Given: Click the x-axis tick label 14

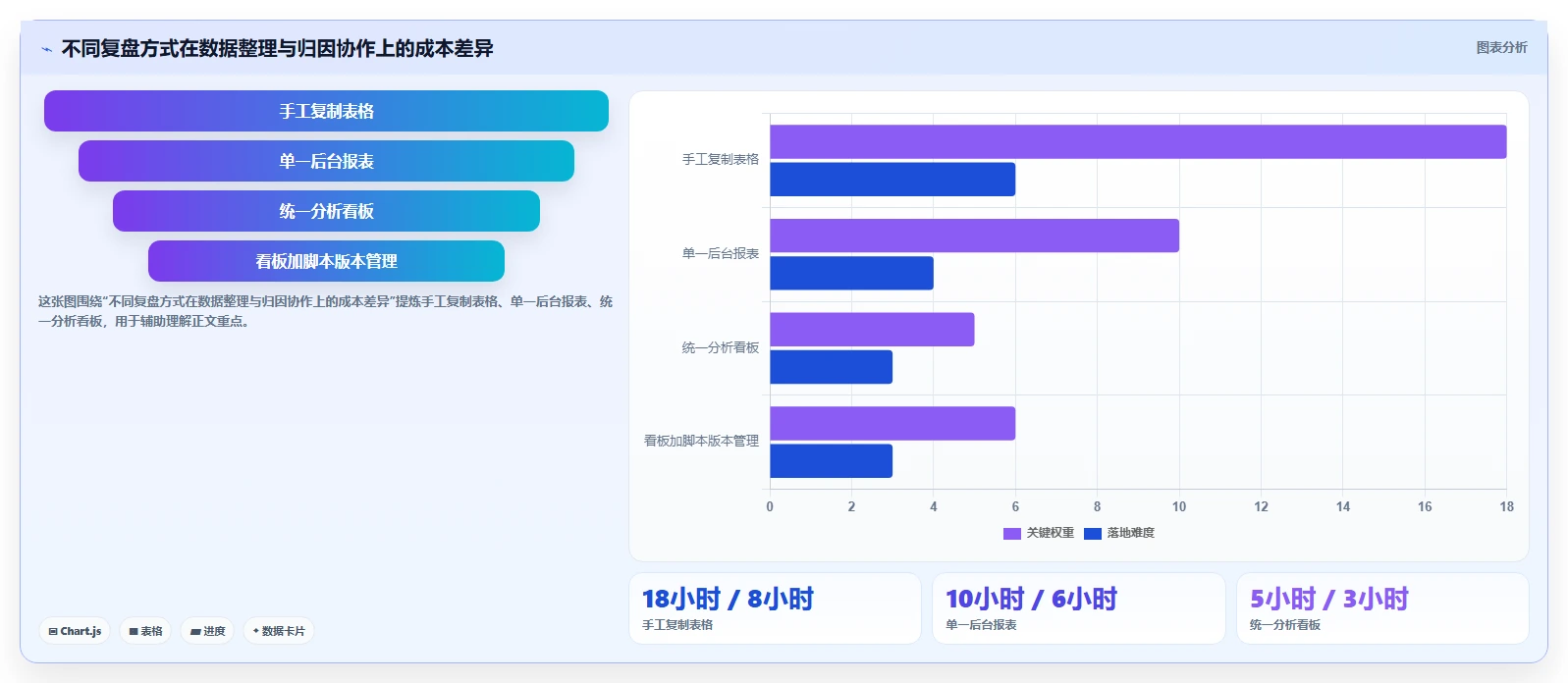Looking at the screenshot, I should click(x=1343, y=506).
